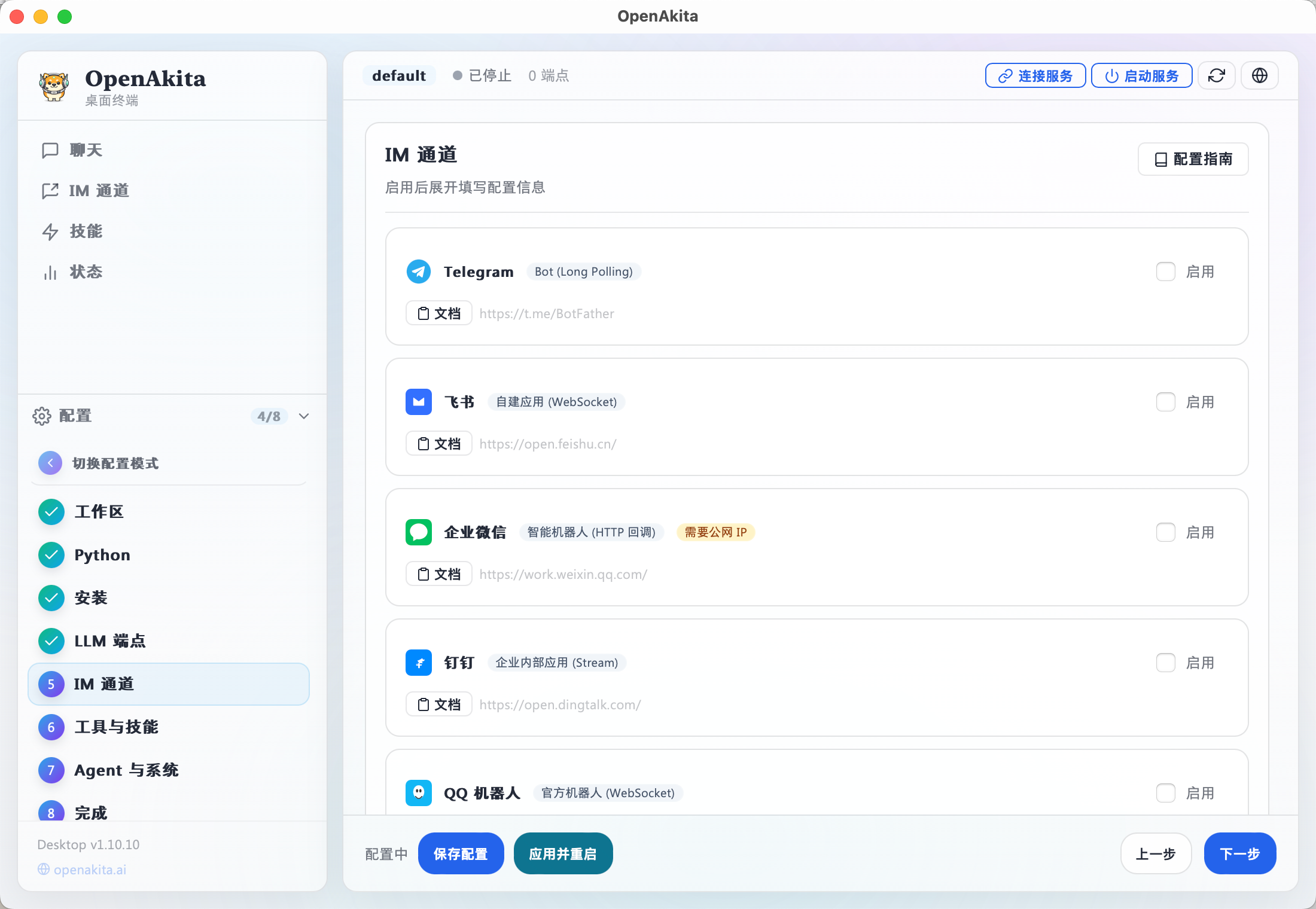This screenshot has height=909, width=1316.
Task: Open the Chat item in sidebar
Action: (86, 150)
